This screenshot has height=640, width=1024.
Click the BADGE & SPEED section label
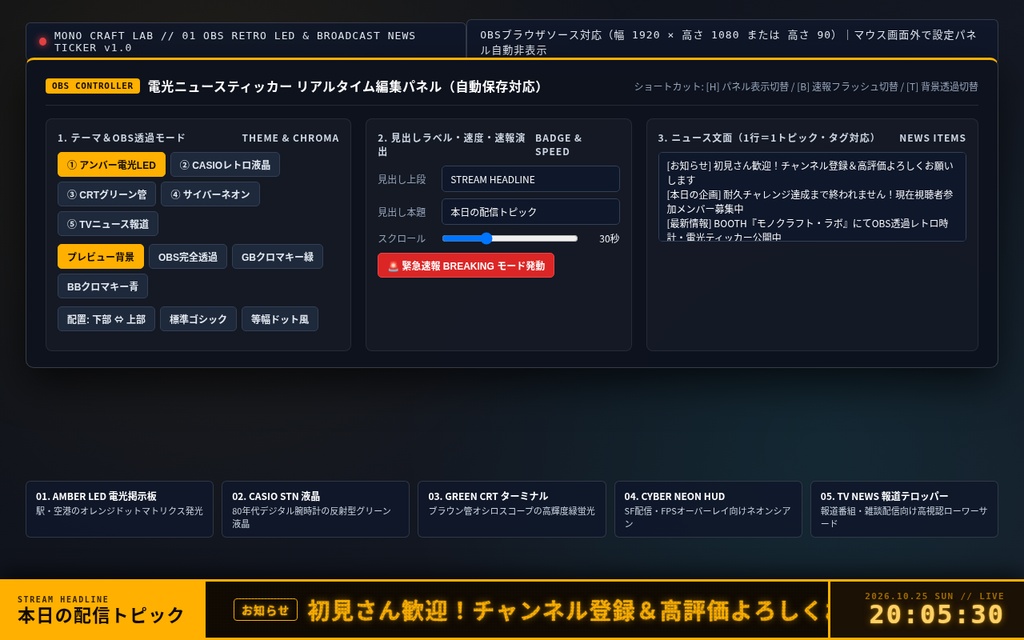558,144
